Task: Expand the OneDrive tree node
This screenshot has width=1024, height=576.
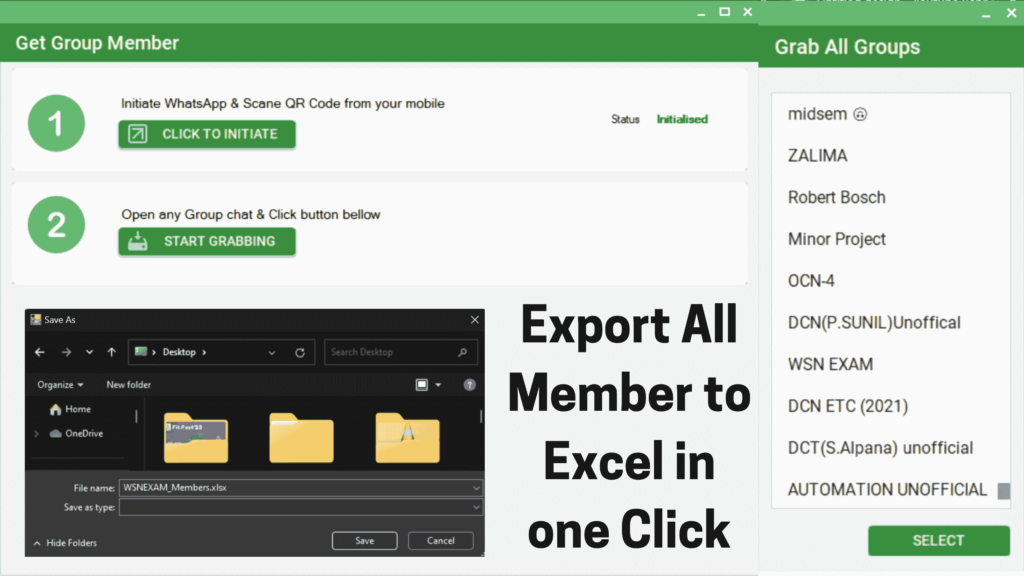Action: [x=37, y=433]
